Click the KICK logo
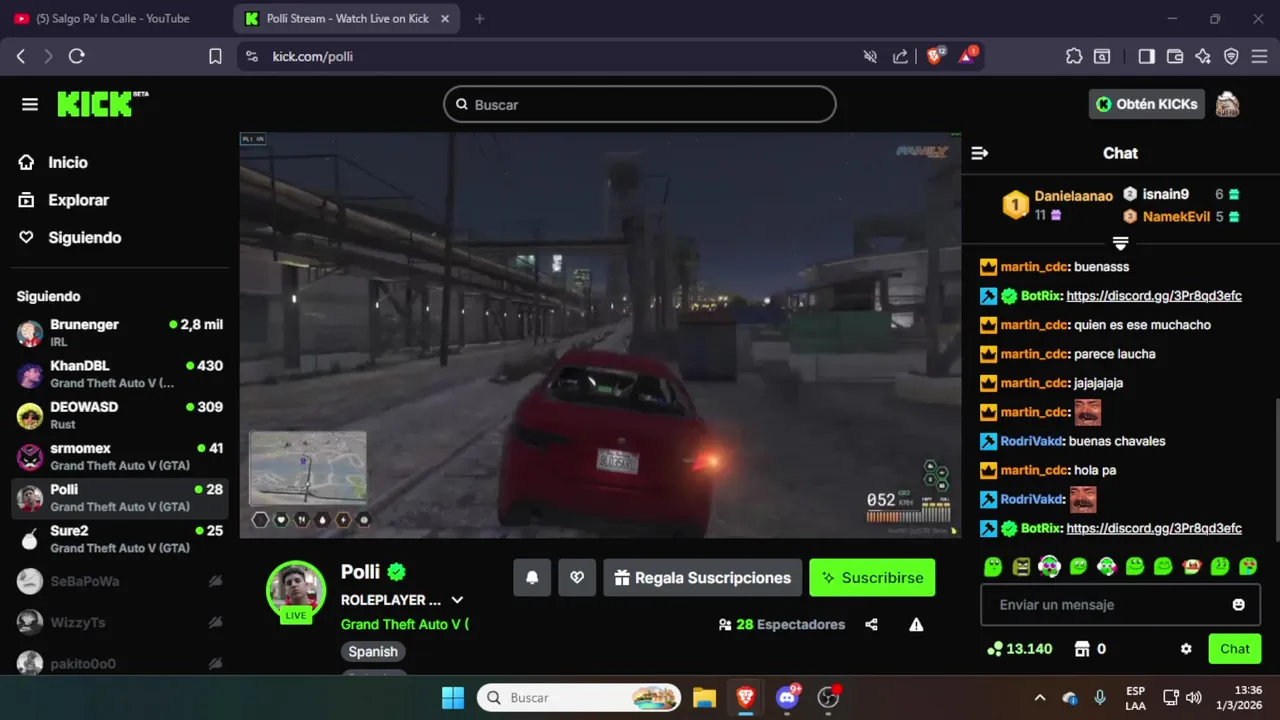Viewport: 1280px width, 720px height. tap(101, 104)
